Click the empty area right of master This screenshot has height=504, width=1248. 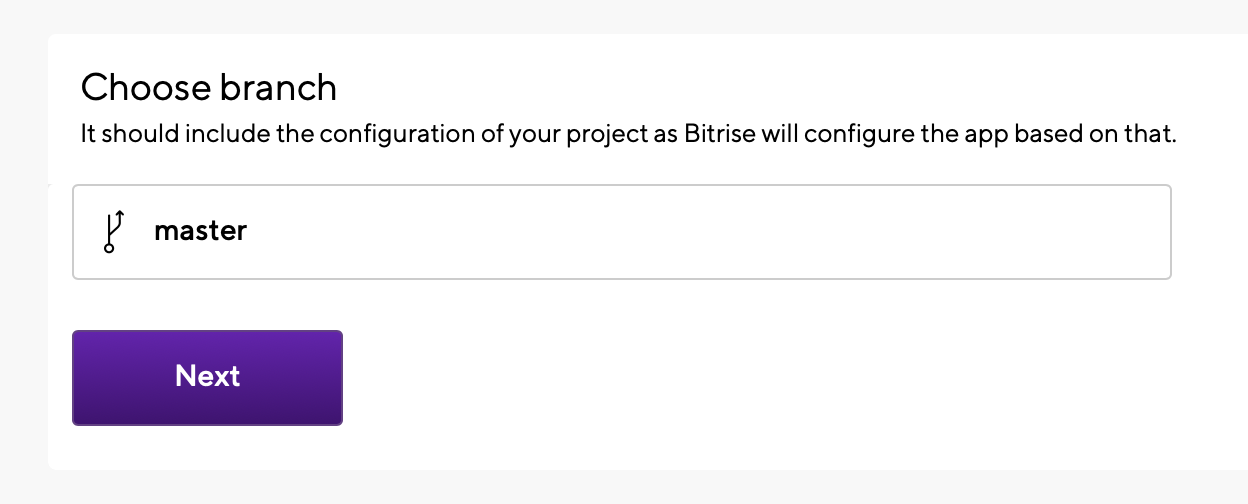(700, 232)
